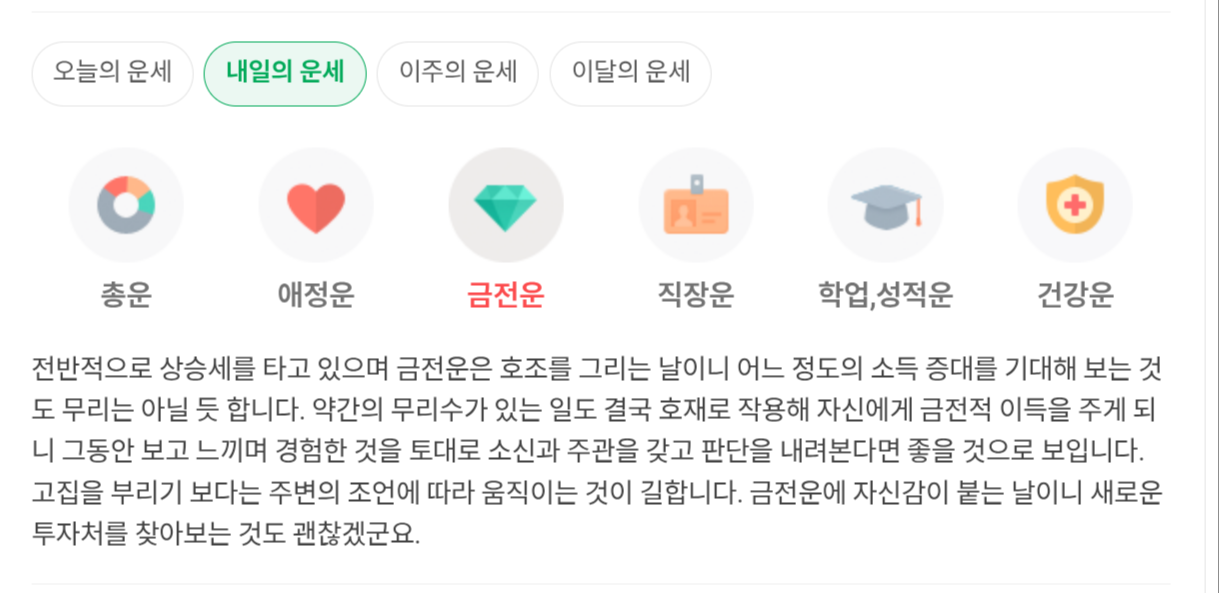Screen dimensions: 1219x593
Task: Switch to the 오늘의 운세 tab
Action: (112, 73)
